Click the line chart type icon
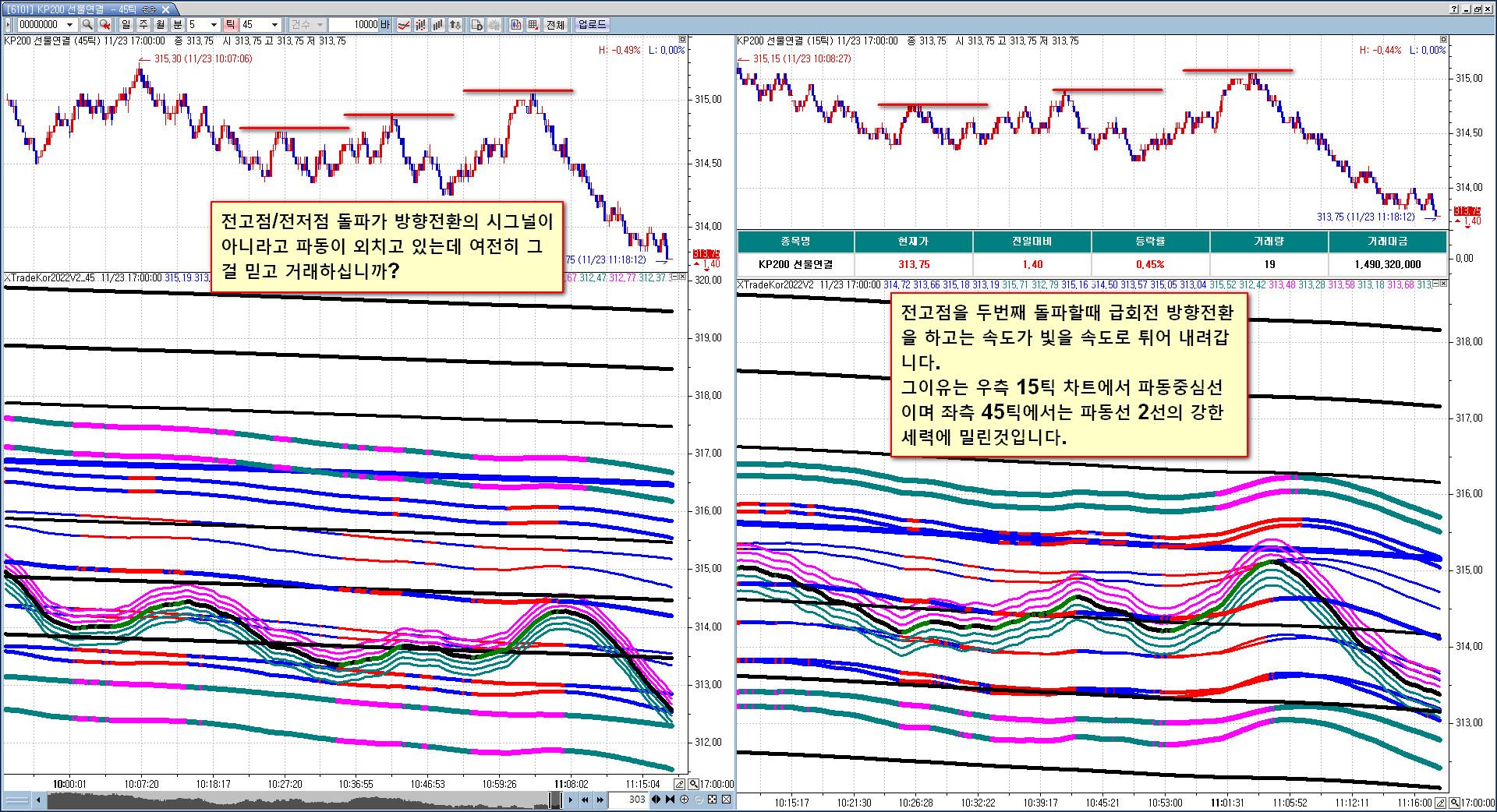The image size is (1497, 812). pos(404,25)
